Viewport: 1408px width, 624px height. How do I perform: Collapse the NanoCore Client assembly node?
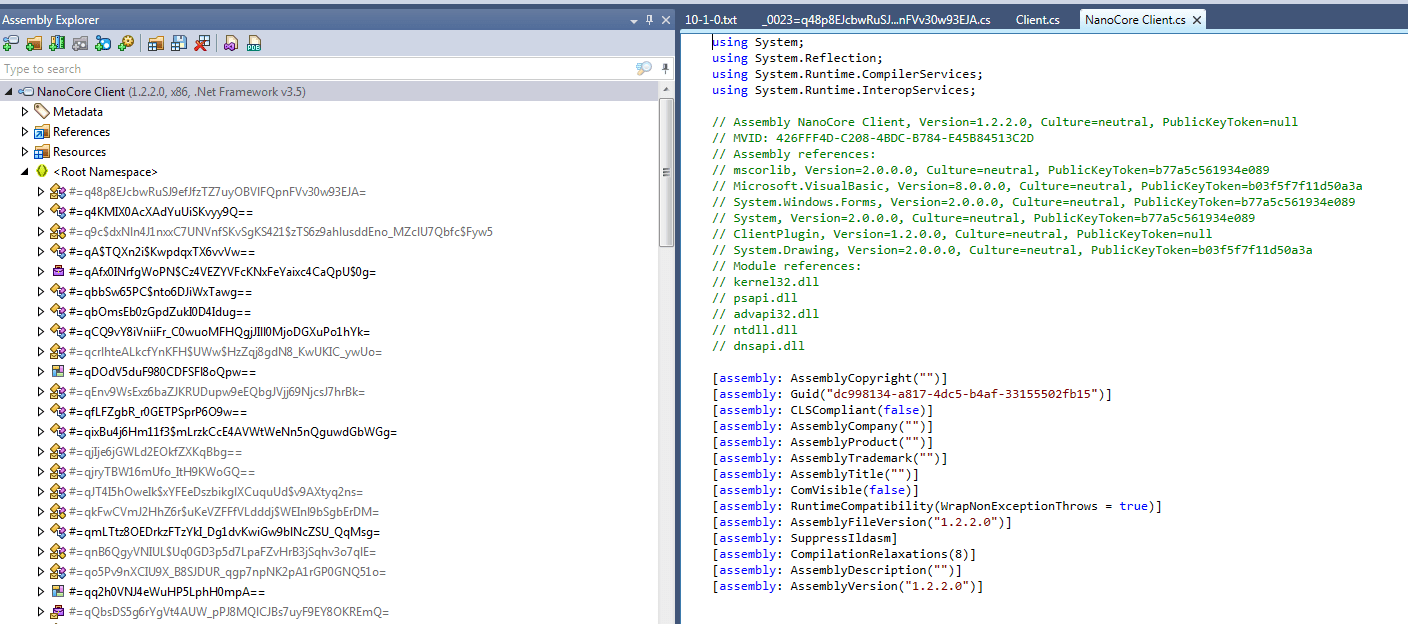pyautogui.click(x=10, y=91)
